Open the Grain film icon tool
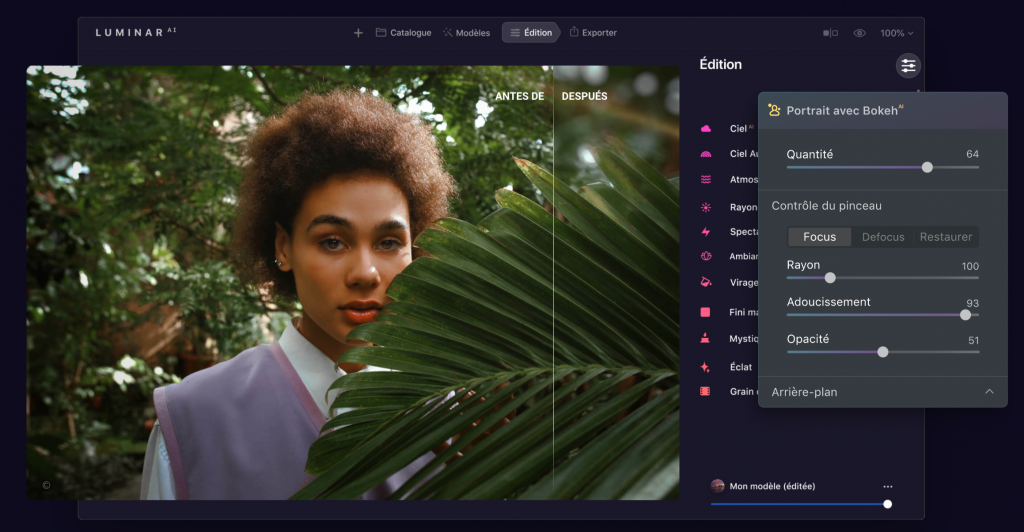Screen dimensions: 1024x532 (x=706, y=391)
